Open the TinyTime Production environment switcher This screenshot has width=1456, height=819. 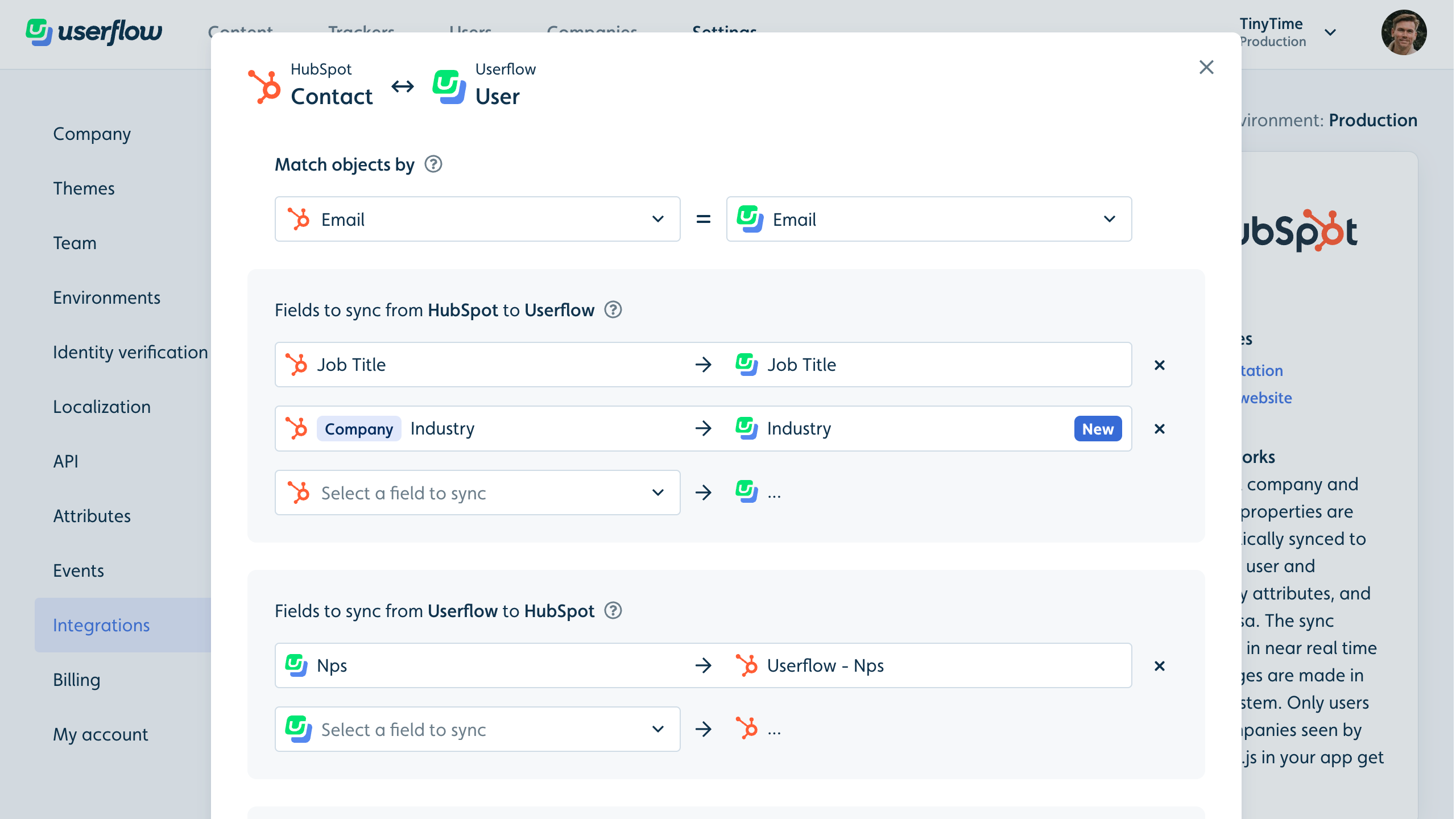click(1288, 32)
